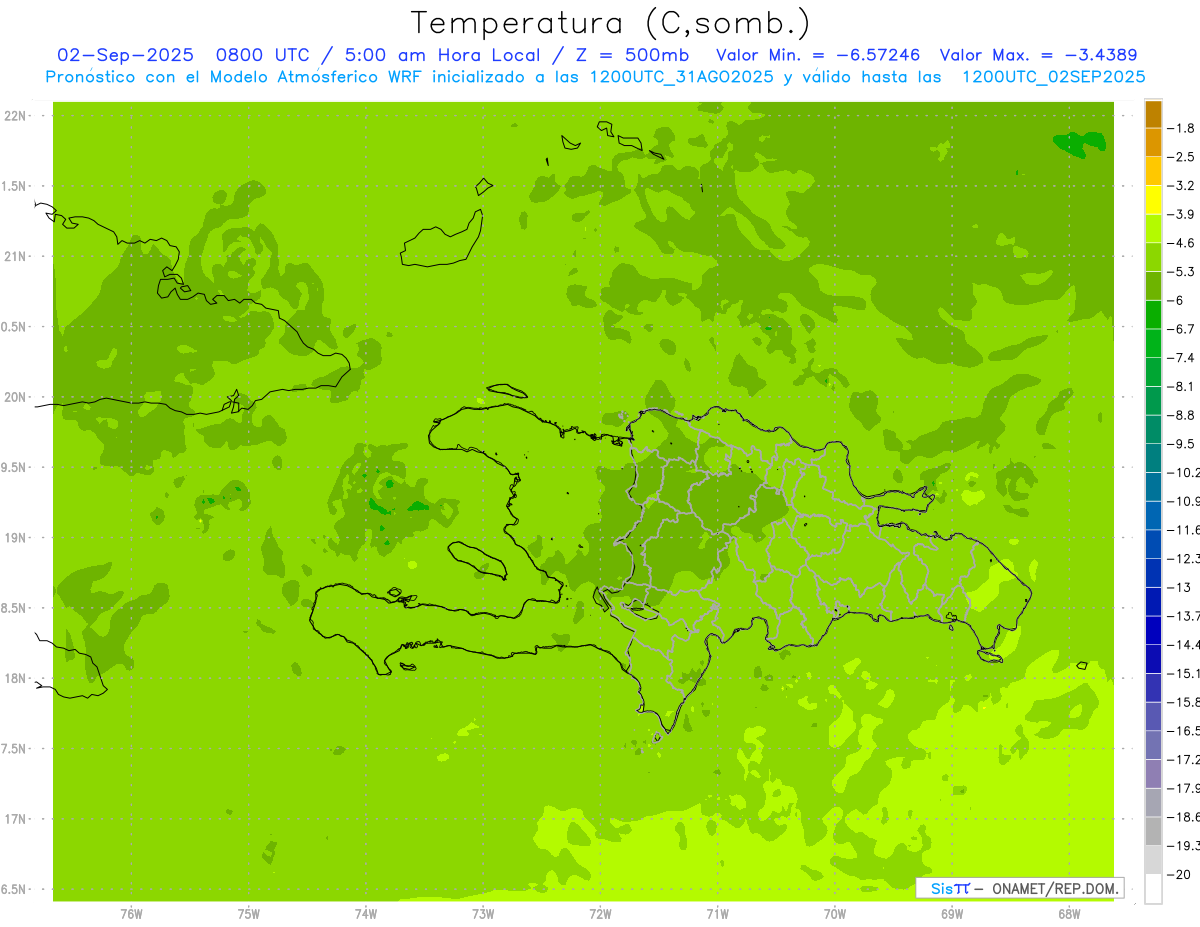Click the 'Valor Min. = -6.57246' text
The image size is (1200, 927).
click(817, 55)
